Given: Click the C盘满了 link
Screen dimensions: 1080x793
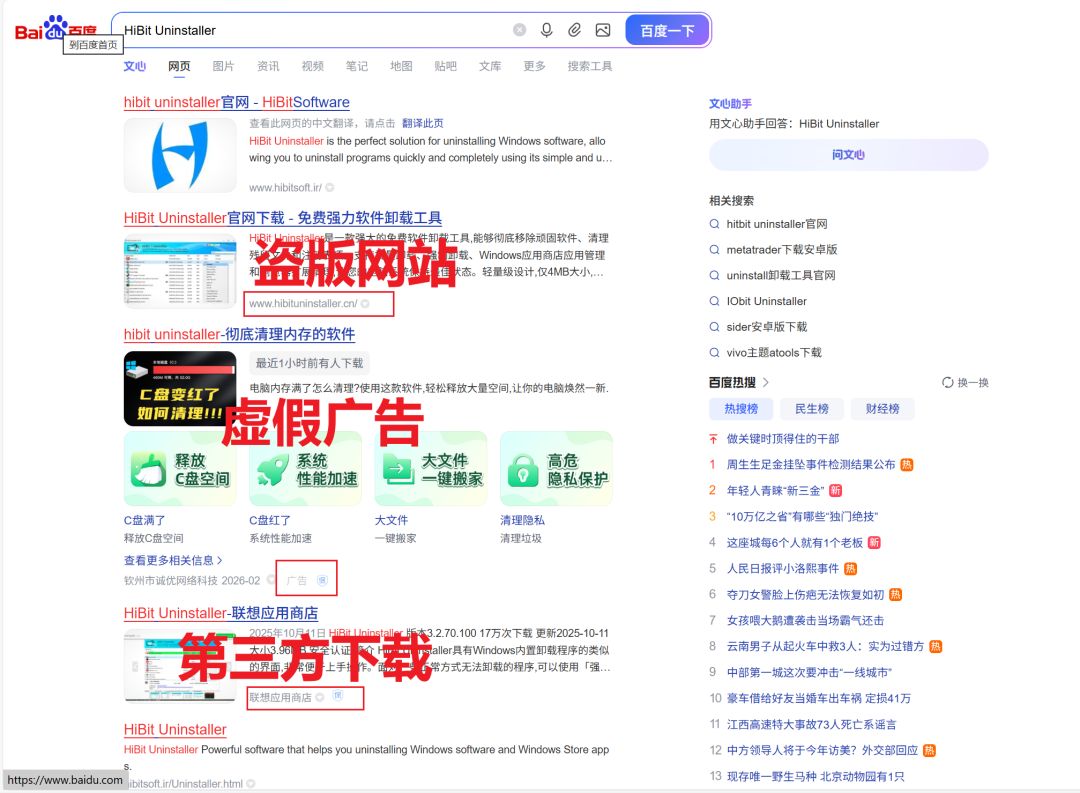Looking at the screenshot, I should pyautogui.click(x=145, y=520).
